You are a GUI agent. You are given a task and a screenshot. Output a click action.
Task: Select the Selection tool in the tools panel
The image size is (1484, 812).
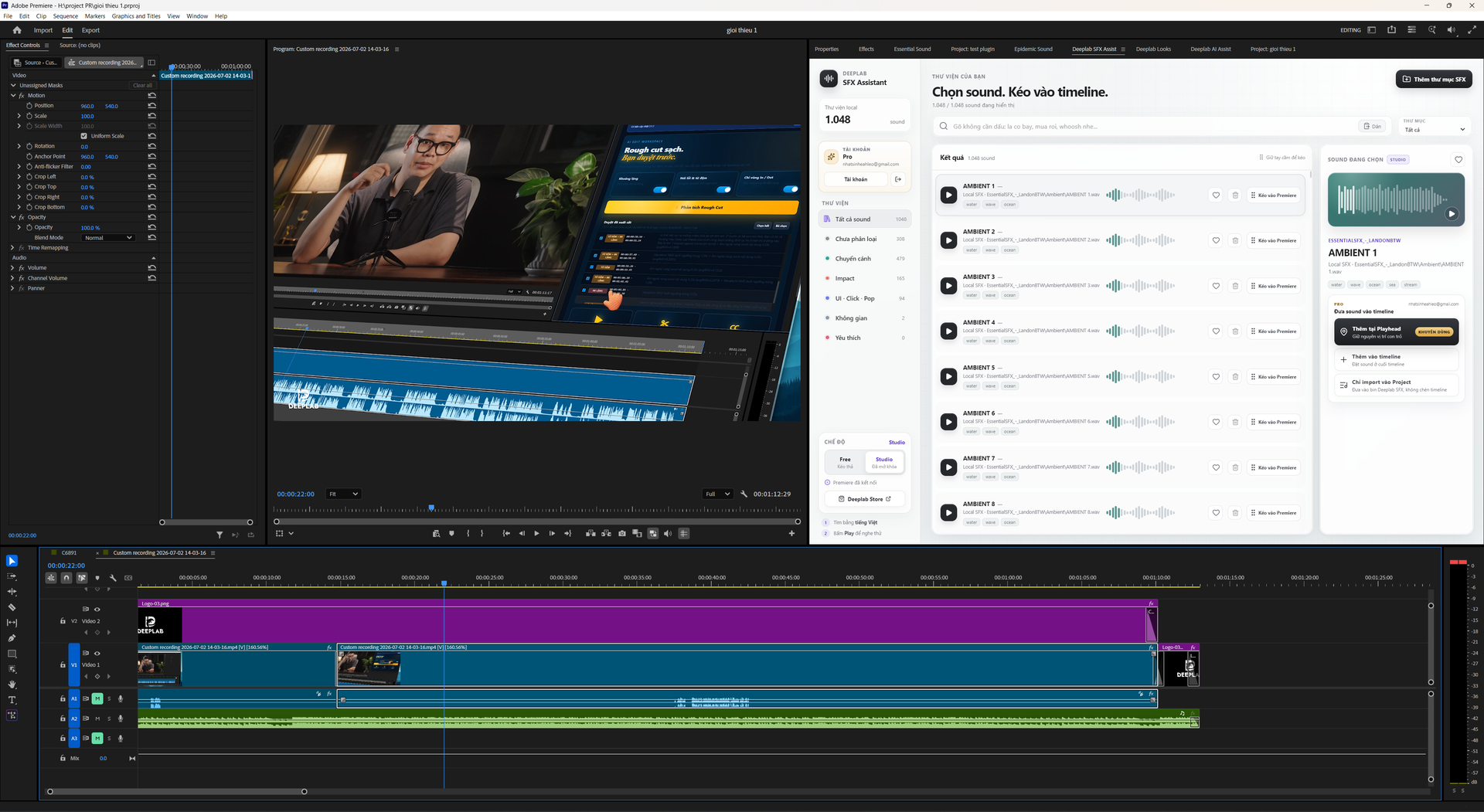click(x=12, y=561)
